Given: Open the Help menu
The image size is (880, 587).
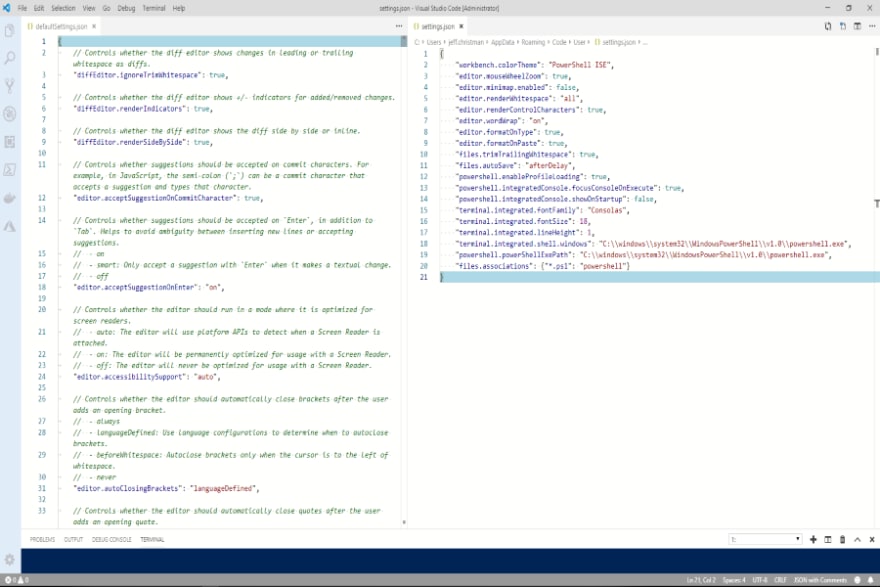Looking at the screenshot, I should pyautogui.click(x=178, y=8).
